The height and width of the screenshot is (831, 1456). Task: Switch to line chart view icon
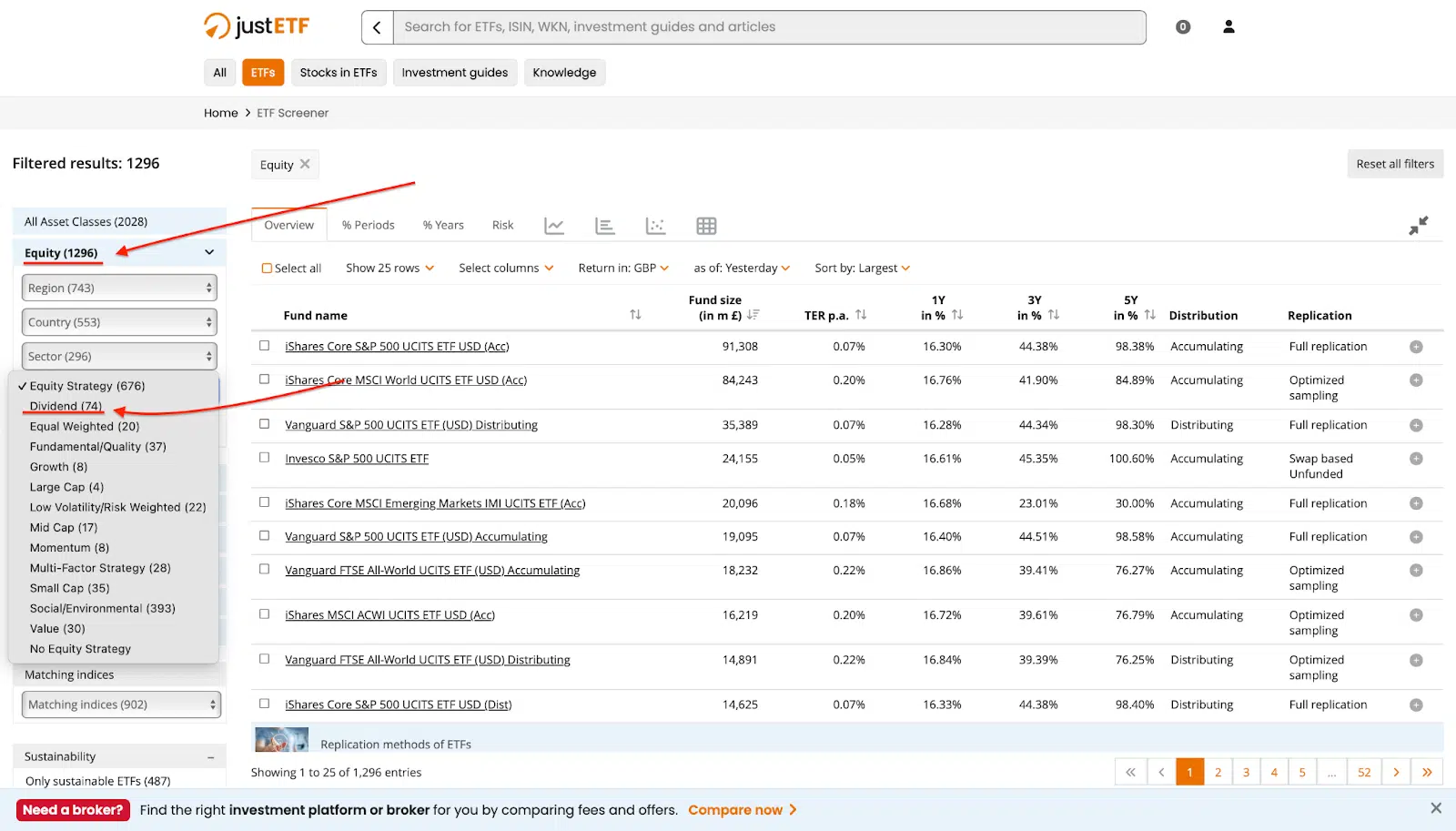(x=554, y=226)
